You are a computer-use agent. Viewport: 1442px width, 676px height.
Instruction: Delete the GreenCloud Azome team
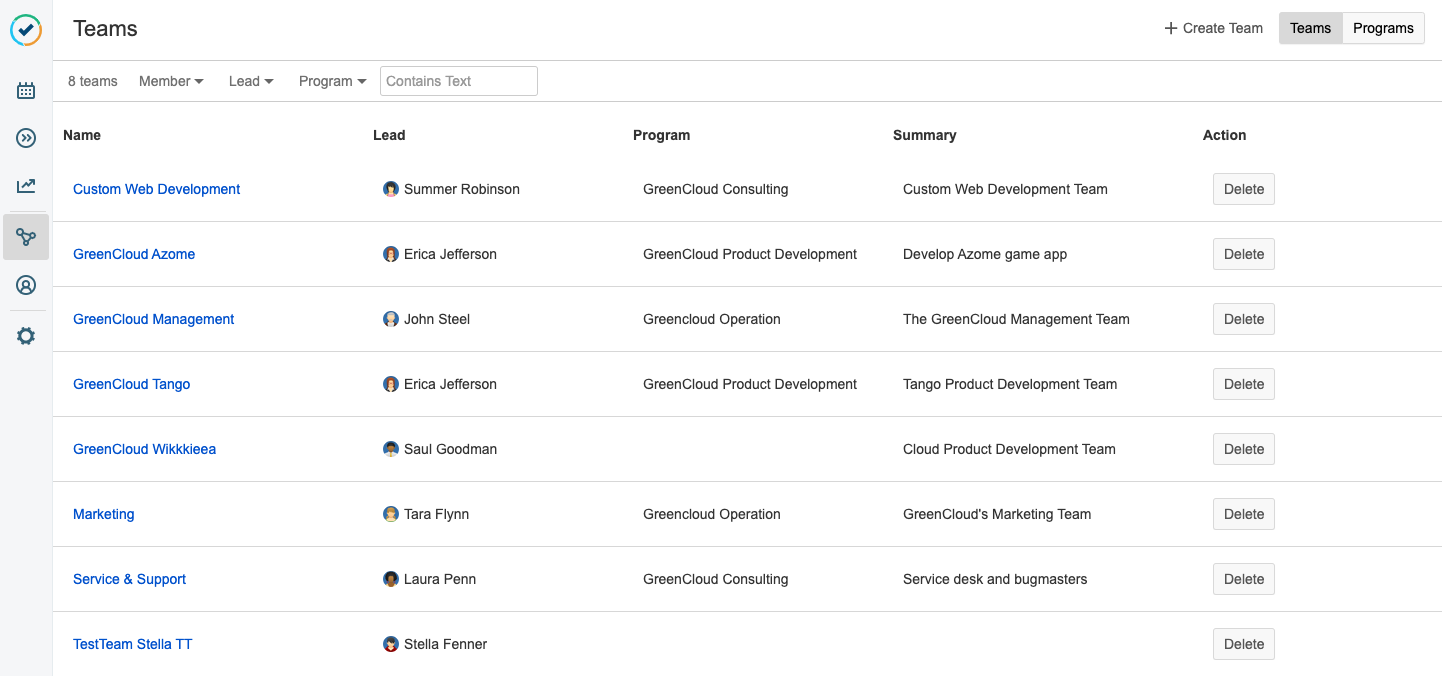pos(1243,254)
